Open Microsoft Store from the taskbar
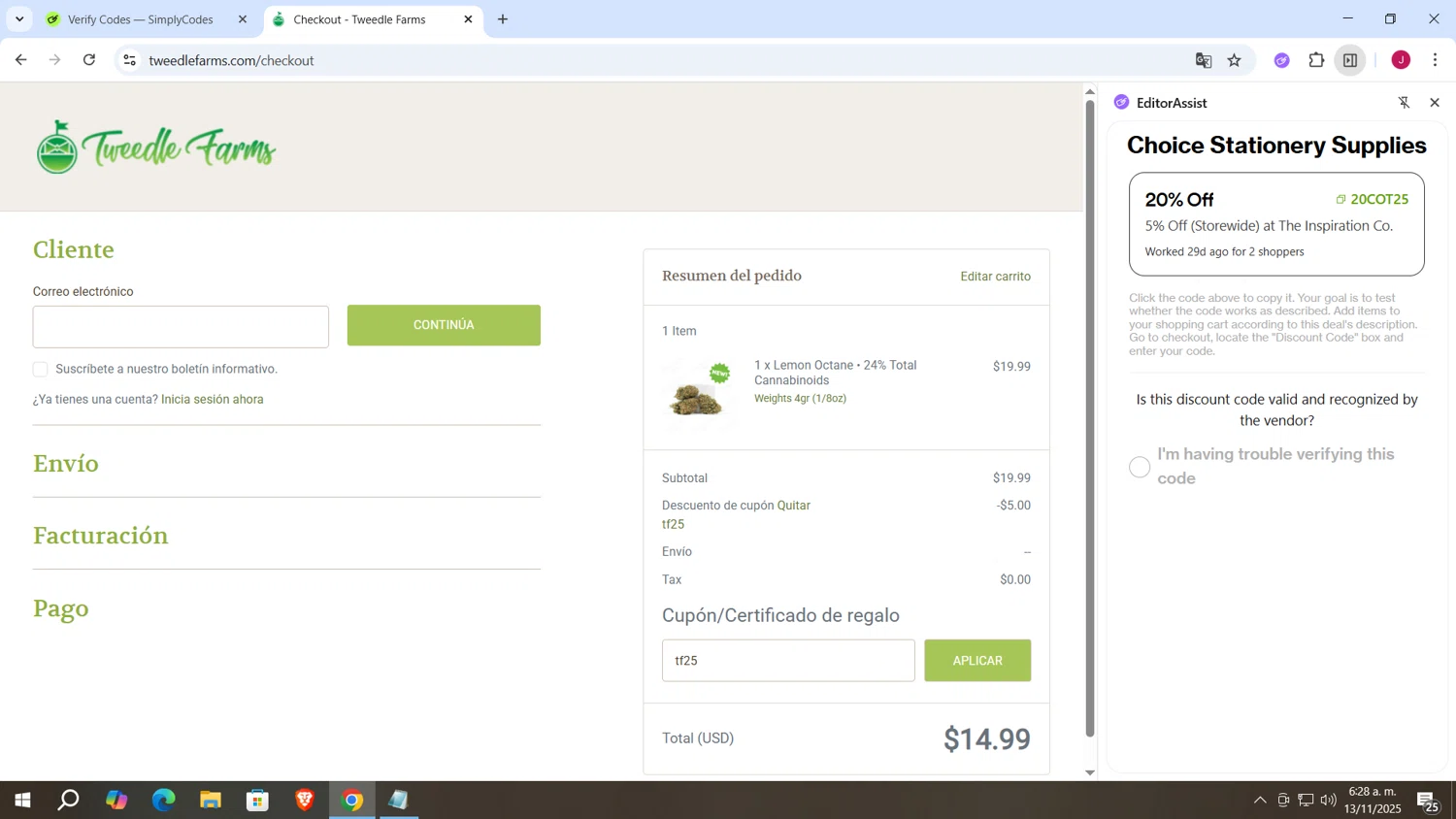 point(257,801)
